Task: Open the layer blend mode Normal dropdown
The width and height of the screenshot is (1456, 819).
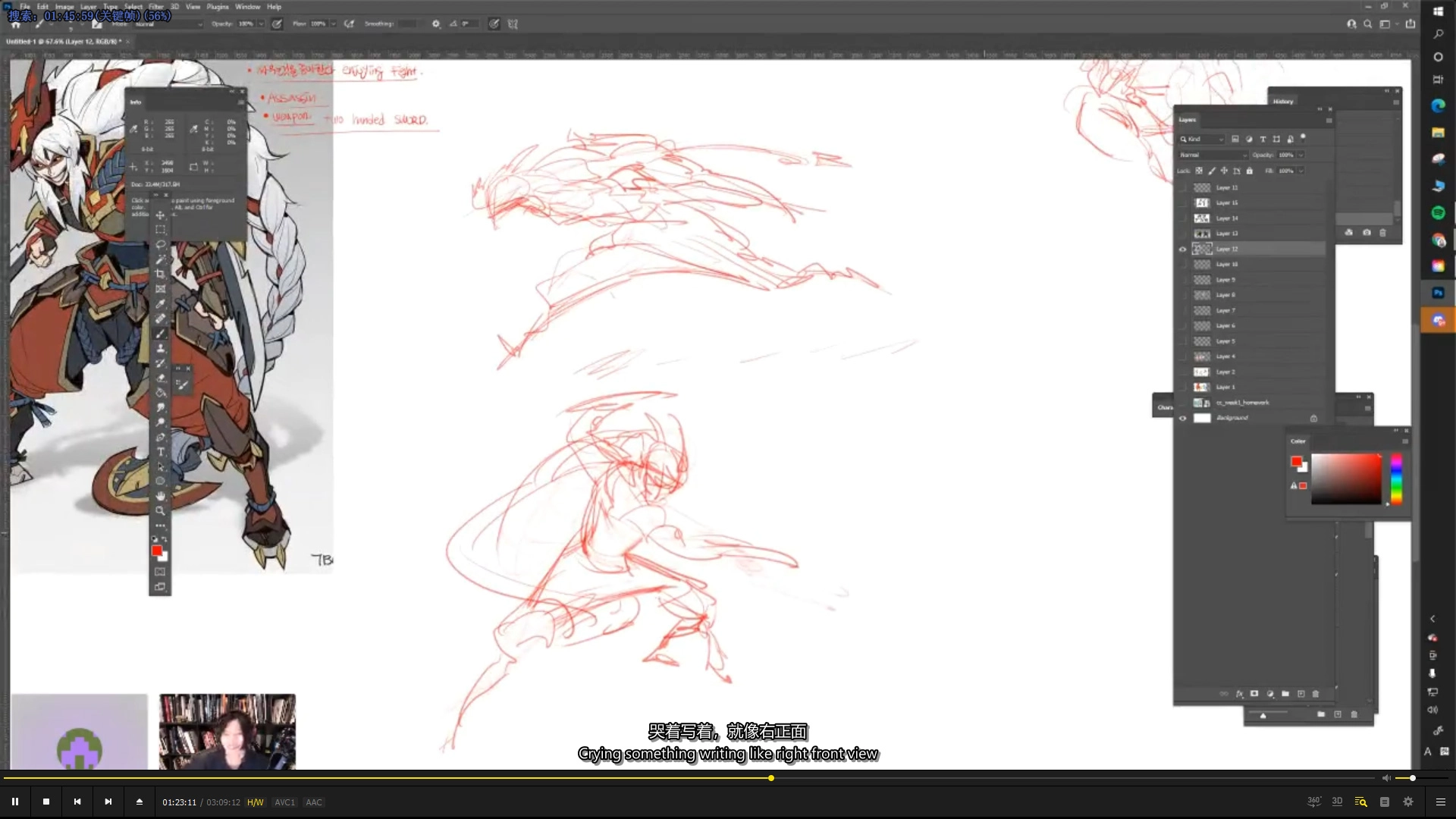Action: [1213, 155]
